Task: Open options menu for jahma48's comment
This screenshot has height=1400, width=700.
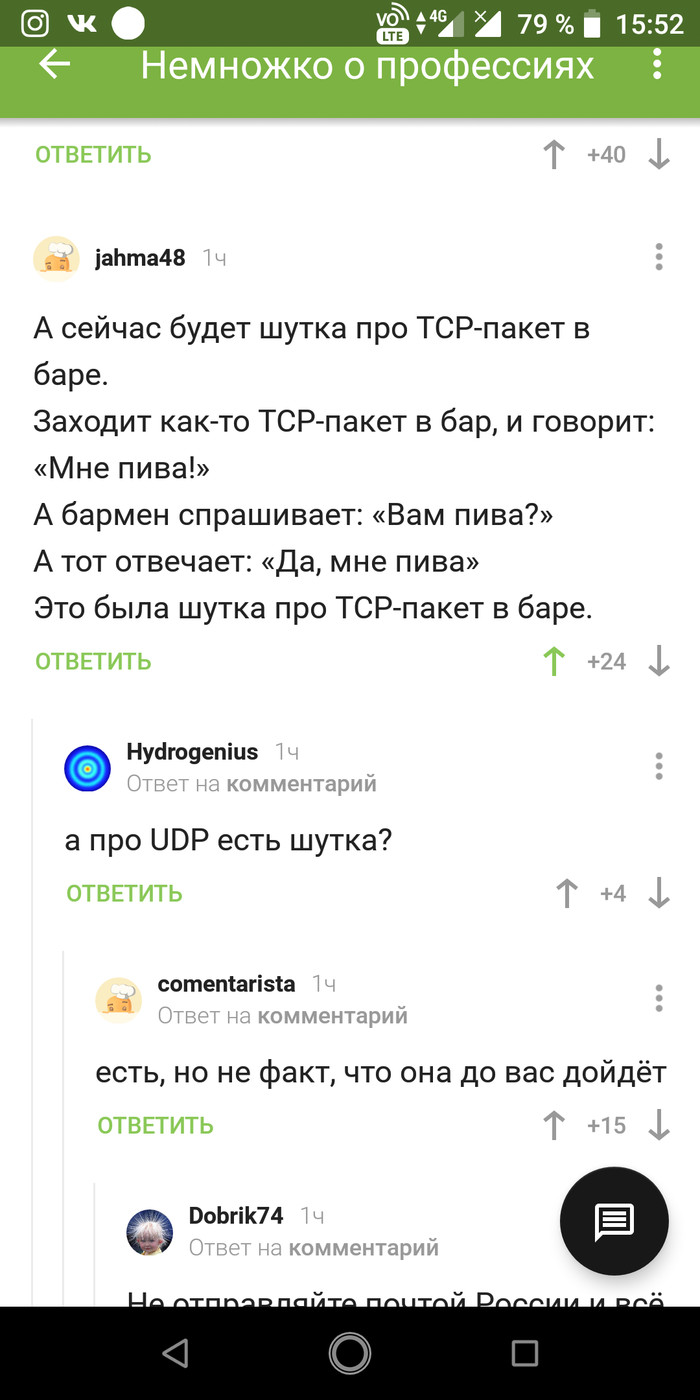Action: [659, 257]
